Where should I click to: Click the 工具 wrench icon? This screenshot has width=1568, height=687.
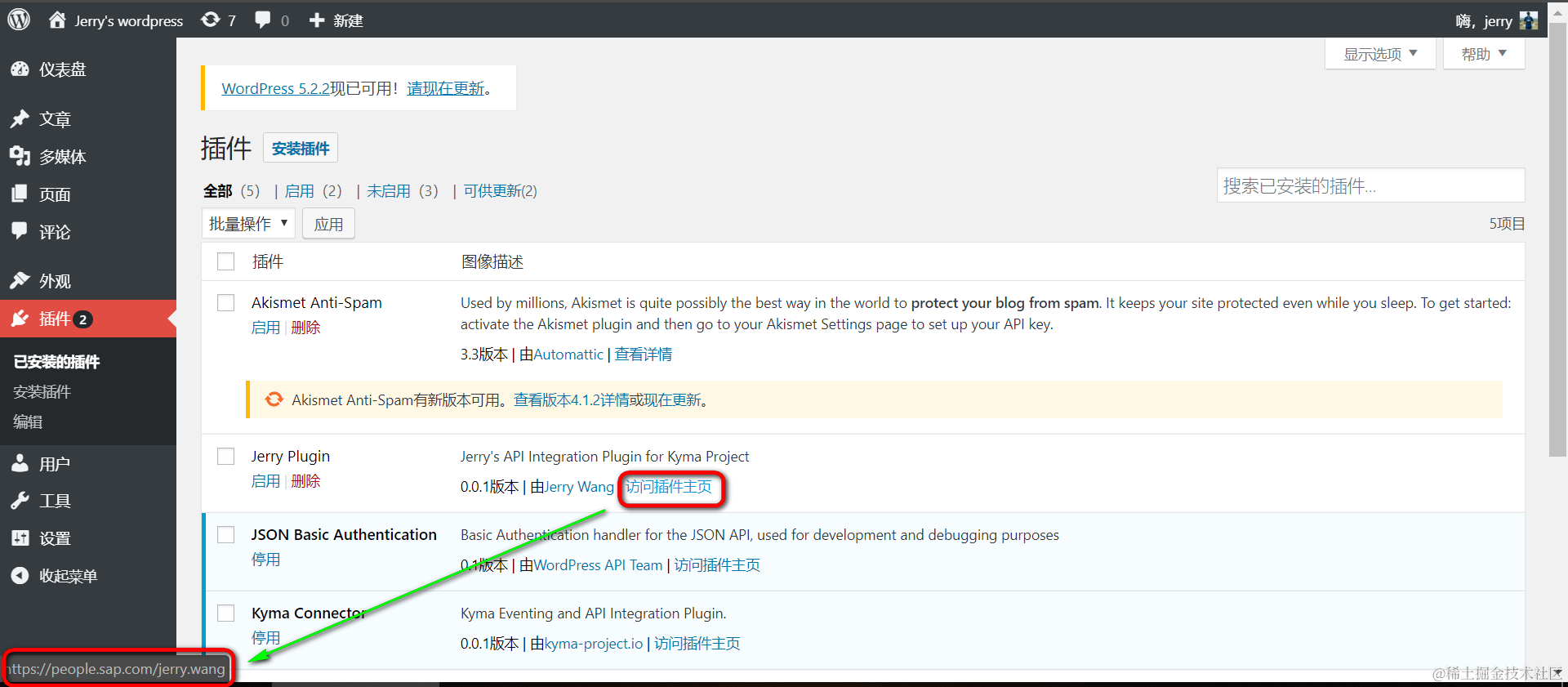20,501
